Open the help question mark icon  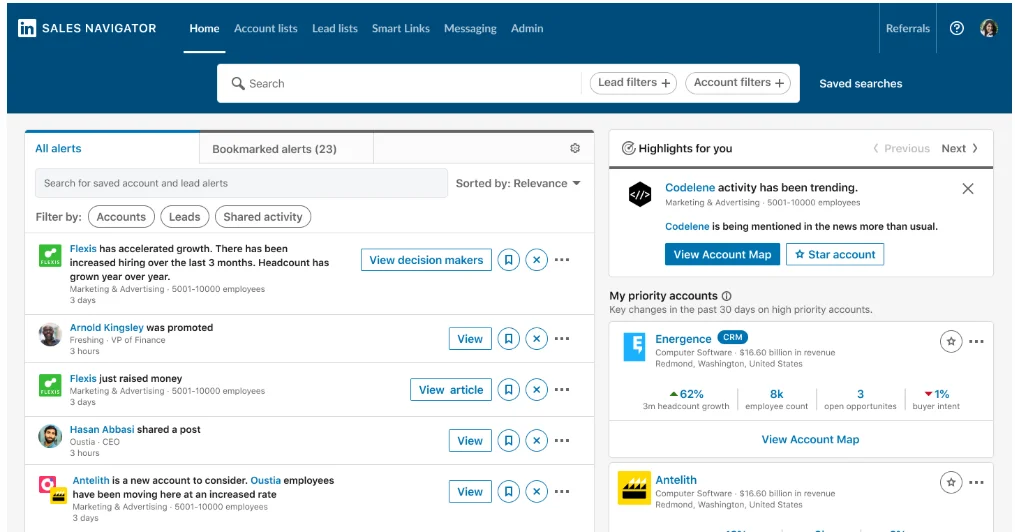956,28
